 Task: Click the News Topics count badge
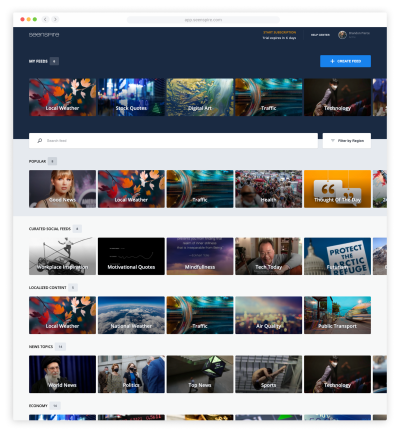pyautogui.click(x=60, y=347)
